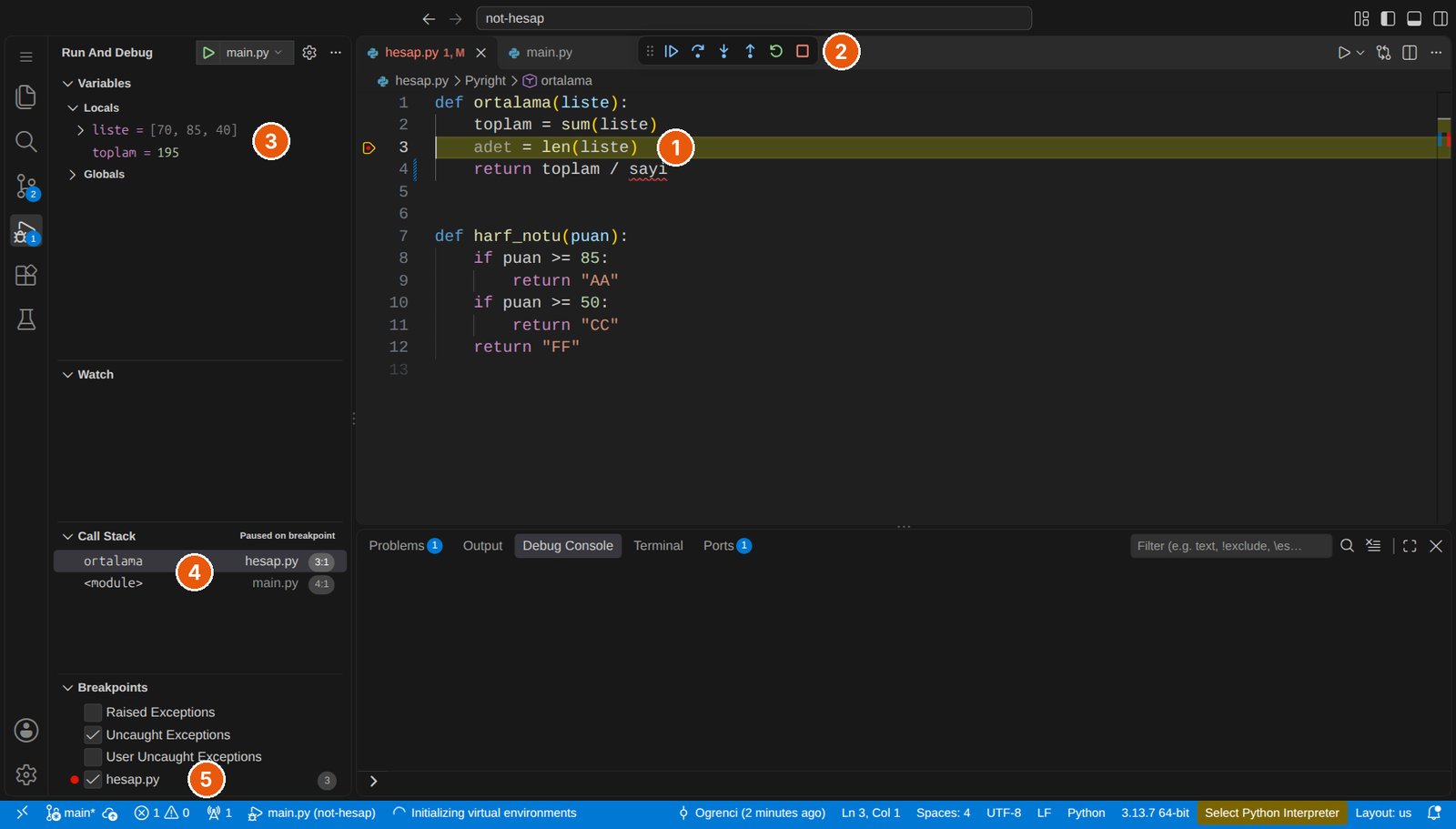Viewport: 1456px width, 829px height.
Task: Clear the Debug Console output
Action: tap(1373, 546)
